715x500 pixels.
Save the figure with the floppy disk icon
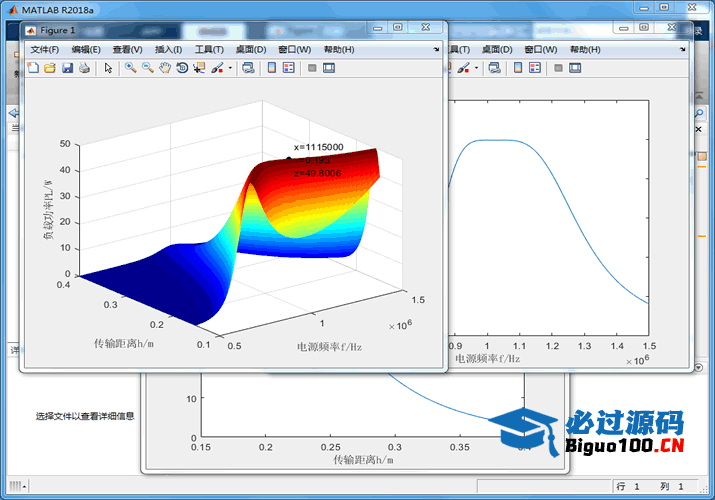(x=67, y=68)
